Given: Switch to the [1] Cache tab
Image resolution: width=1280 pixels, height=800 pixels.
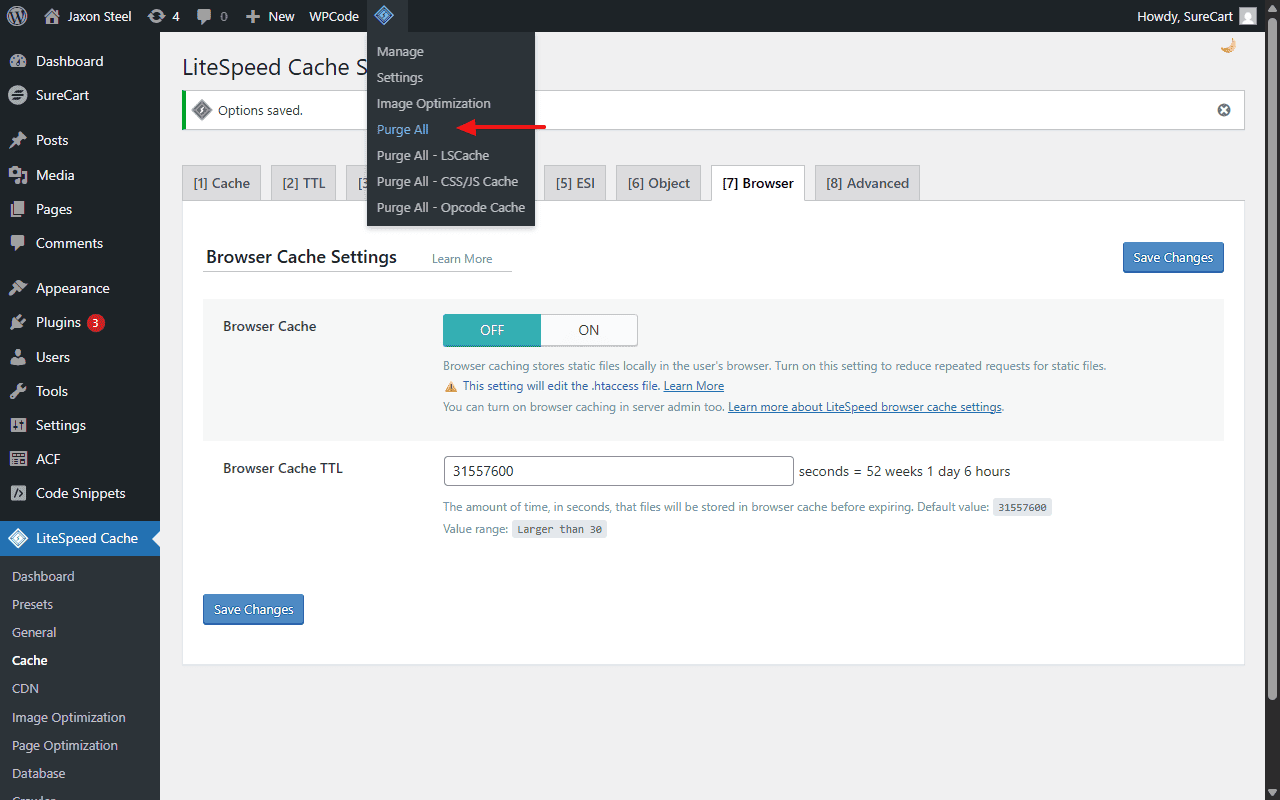Looking at the screenshot, I should pos(222,183).
